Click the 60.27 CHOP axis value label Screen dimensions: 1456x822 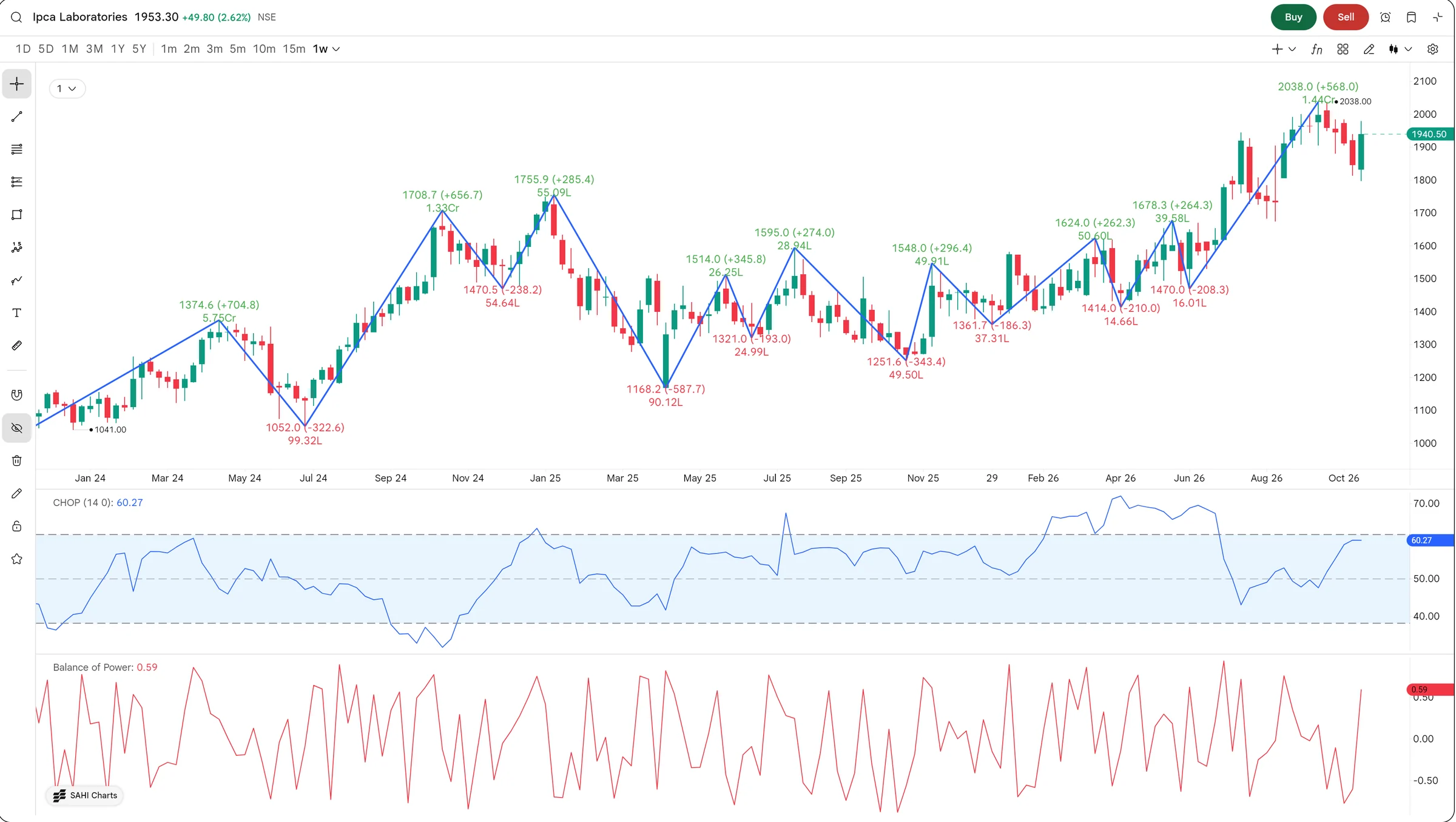pyautogui.click(x=1429, y=540)
